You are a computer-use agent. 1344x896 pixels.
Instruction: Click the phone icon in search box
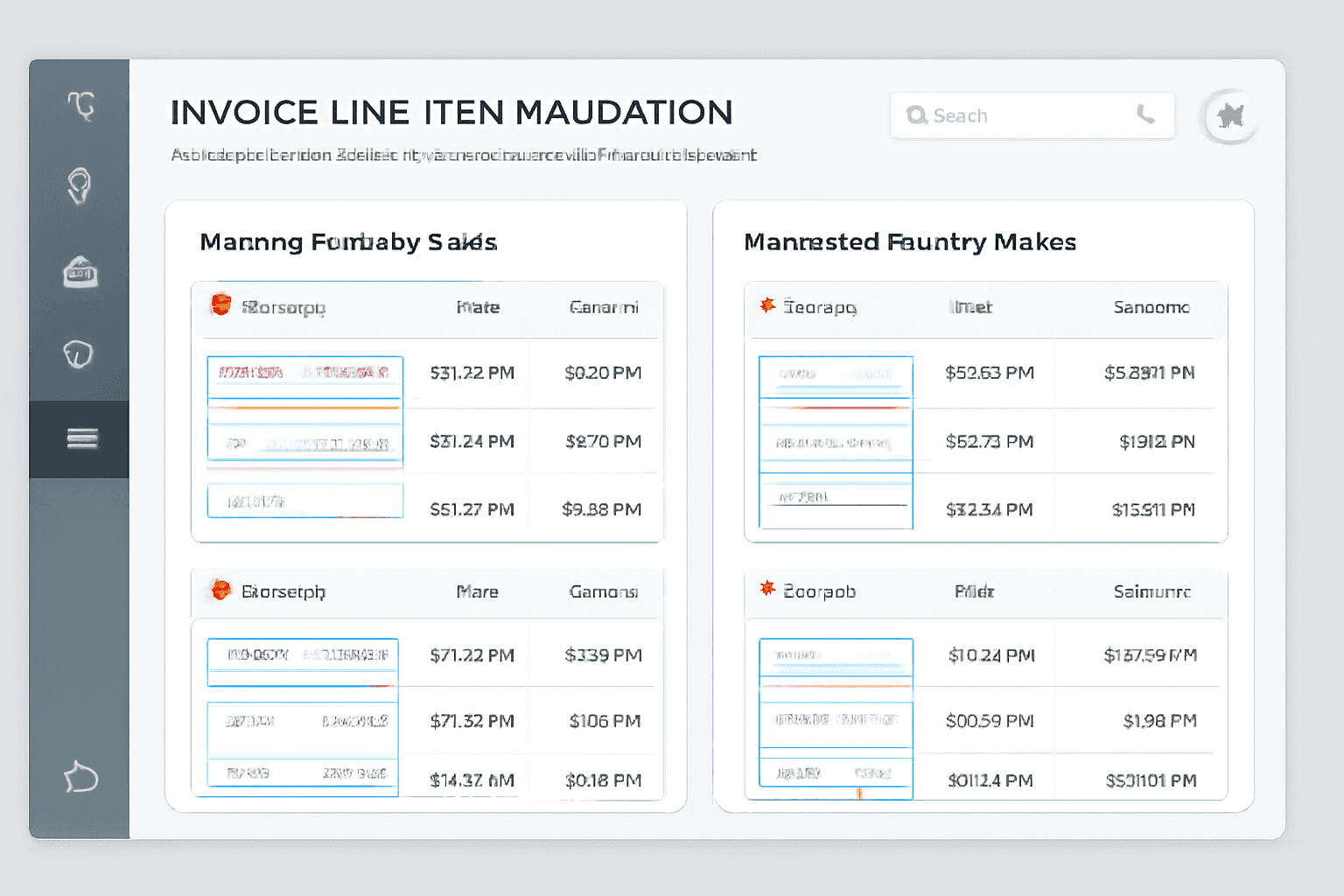[x=1145, y=114]
